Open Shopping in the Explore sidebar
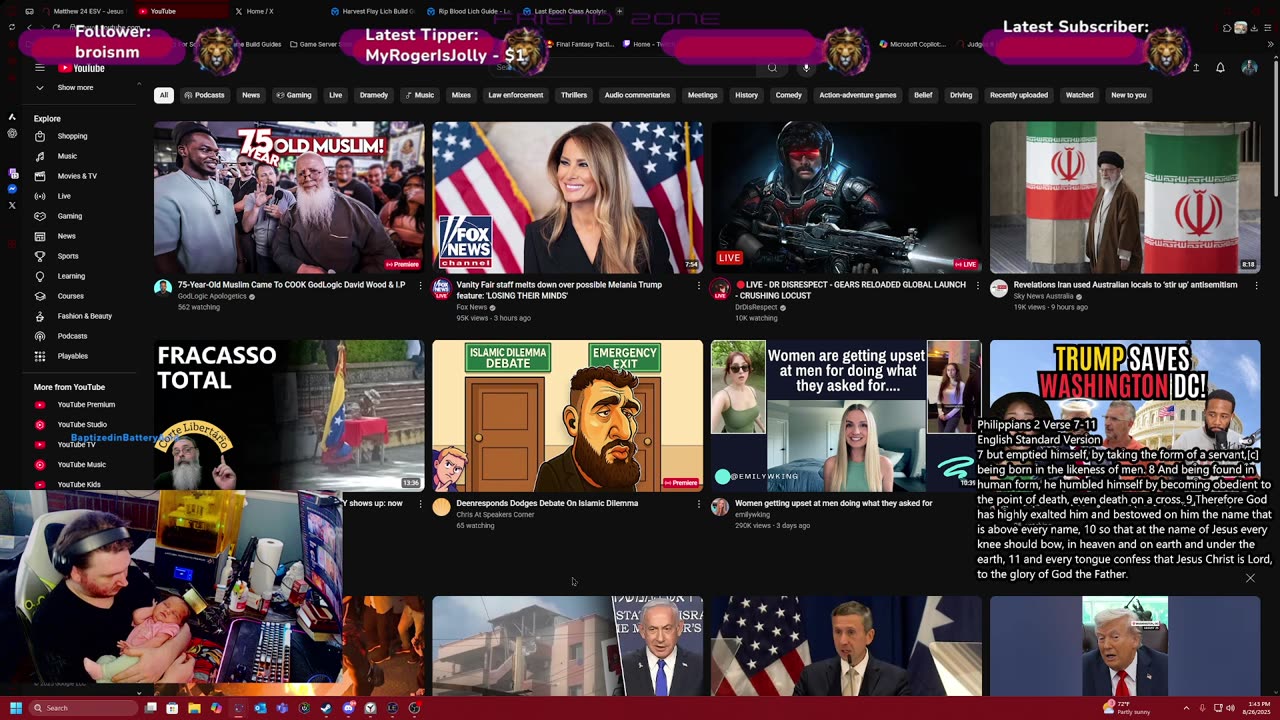Image resolution: width=1280 pixels, height=720 pixels. click(x=72, y=136)
